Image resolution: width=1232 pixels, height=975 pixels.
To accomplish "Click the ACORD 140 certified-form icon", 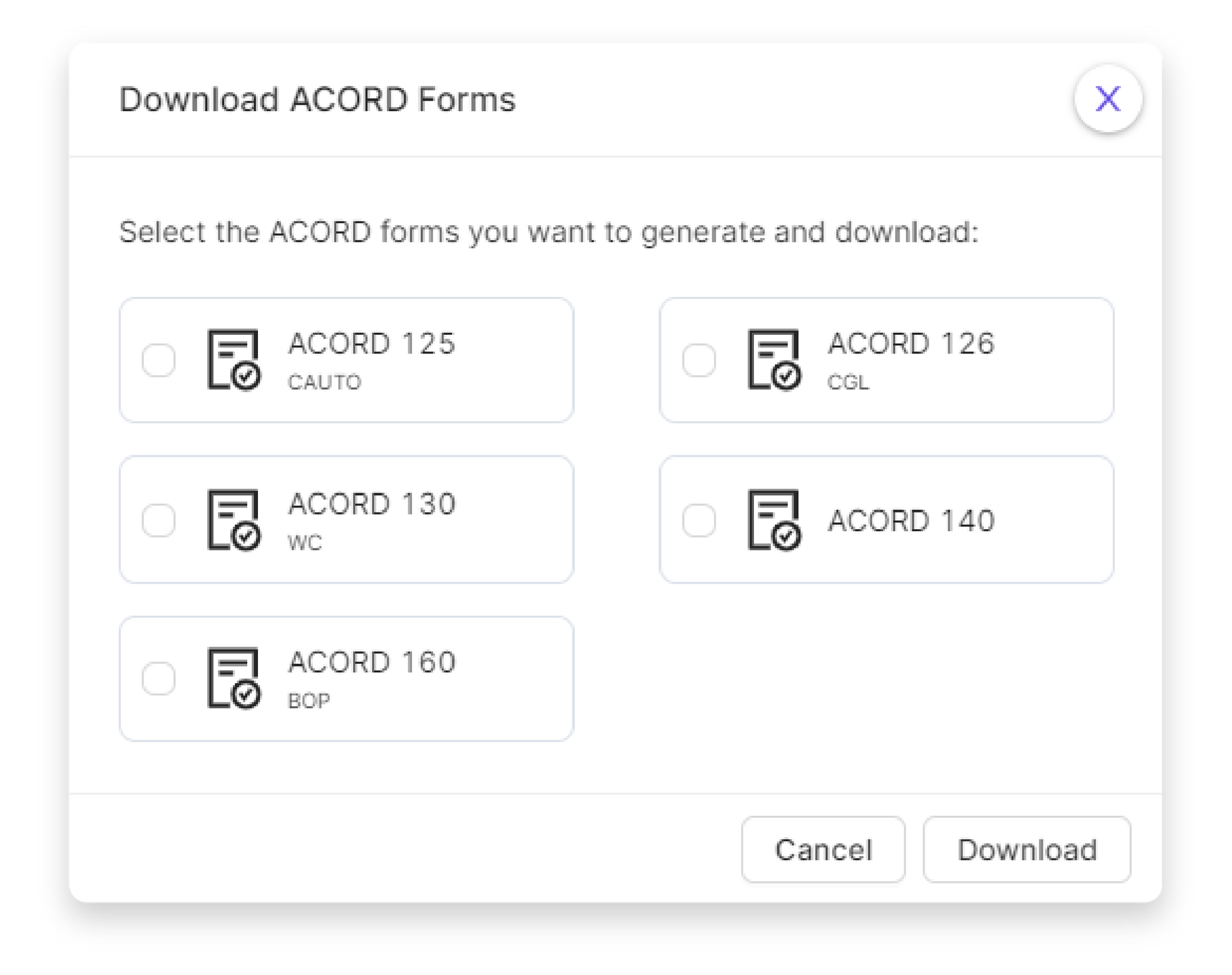I will point(774,520).
